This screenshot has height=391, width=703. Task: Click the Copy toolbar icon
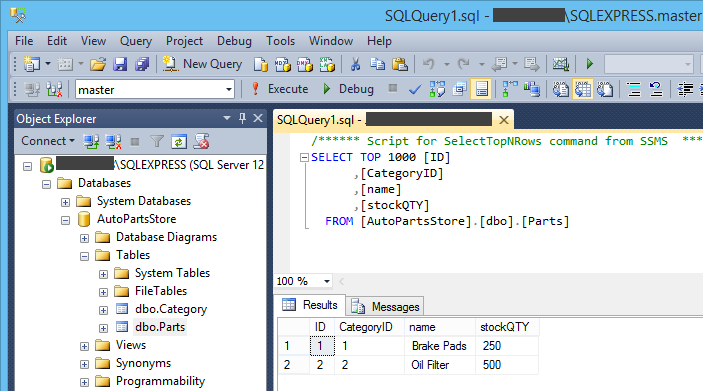(377, 64)
